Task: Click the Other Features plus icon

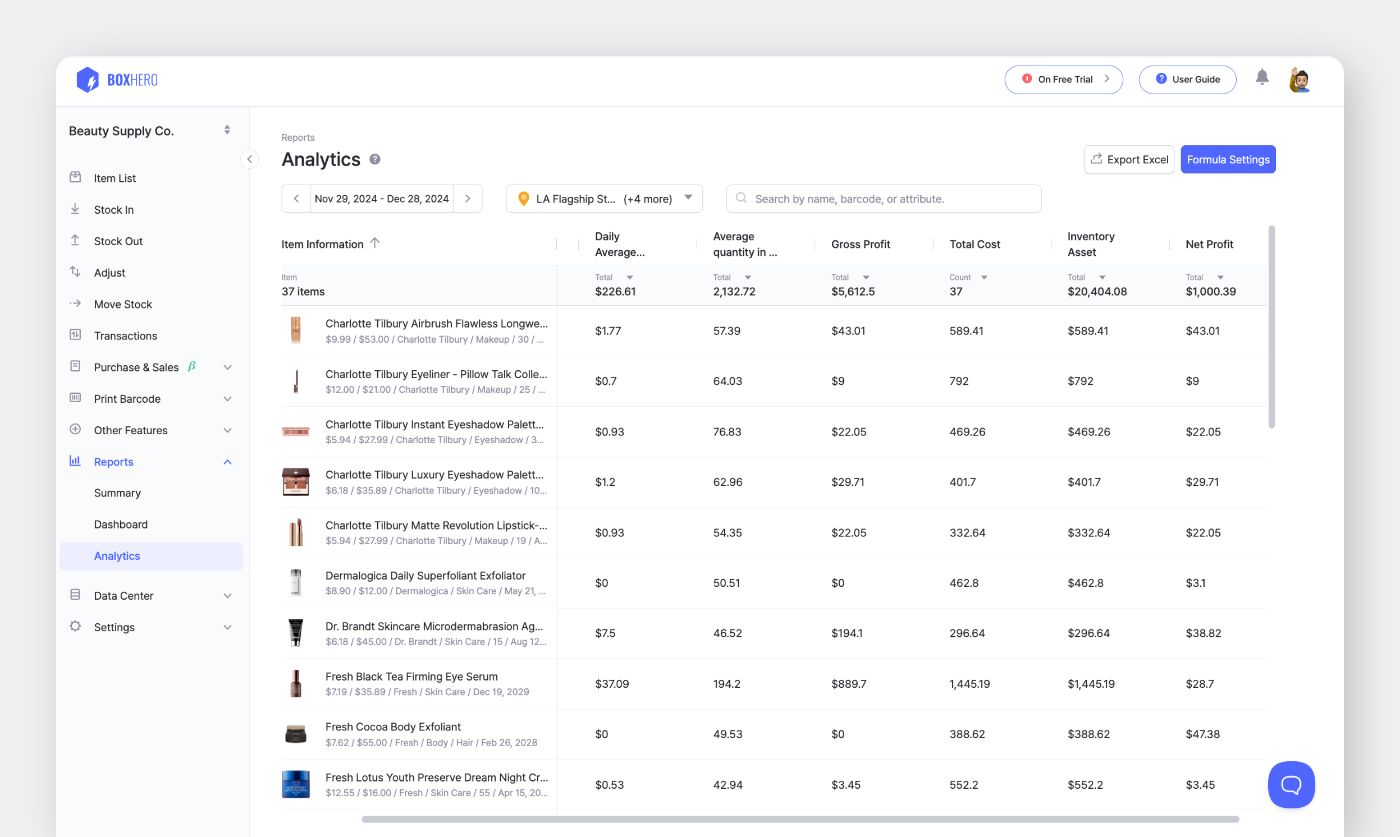Action: (75, 429)
